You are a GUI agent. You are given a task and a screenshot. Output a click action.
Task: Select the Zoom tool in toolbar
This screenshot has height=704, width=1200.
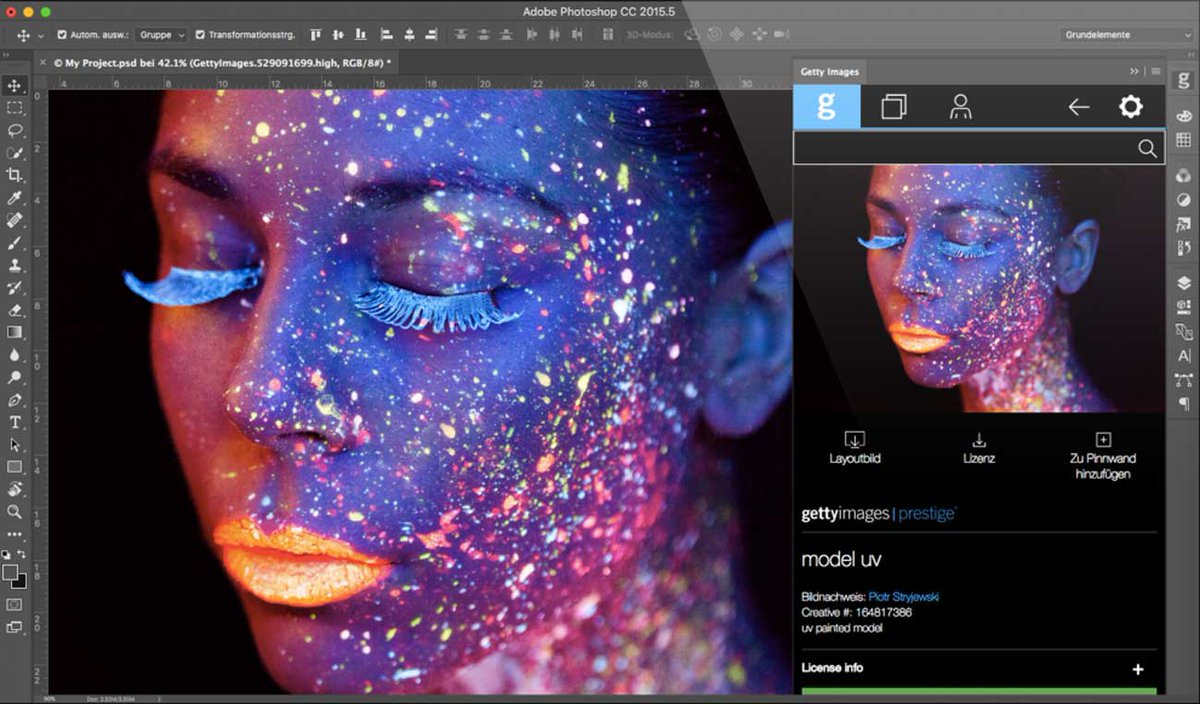[15, 512]
